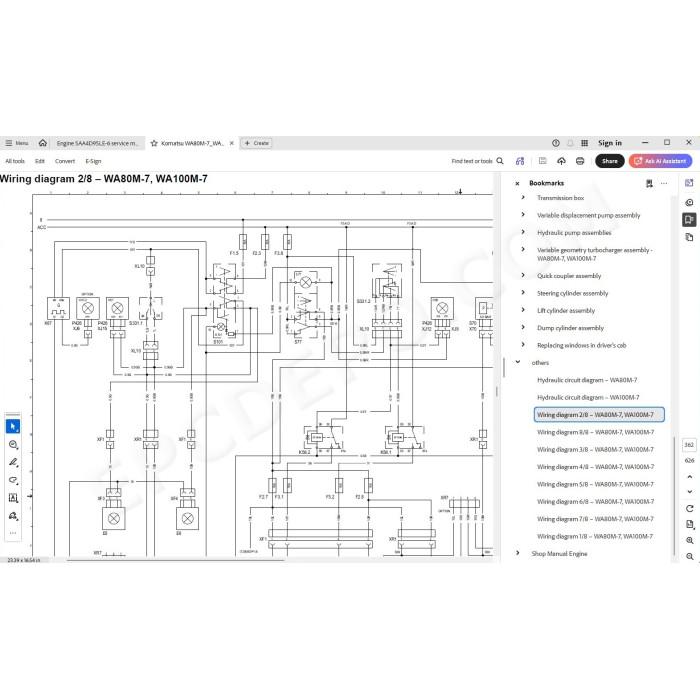Image resolution: width=700 pixels, height=700 pixels.
Task: Click Sign in
Action: pos(610,143)
